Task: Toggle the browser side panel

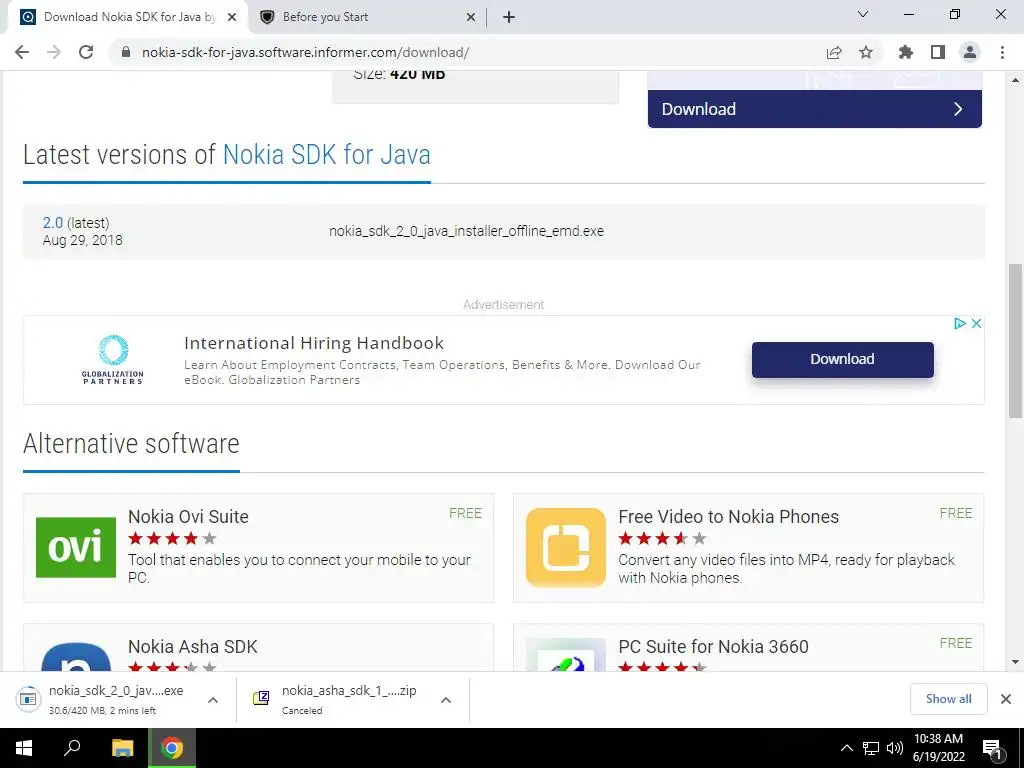Action: (938, 52)
